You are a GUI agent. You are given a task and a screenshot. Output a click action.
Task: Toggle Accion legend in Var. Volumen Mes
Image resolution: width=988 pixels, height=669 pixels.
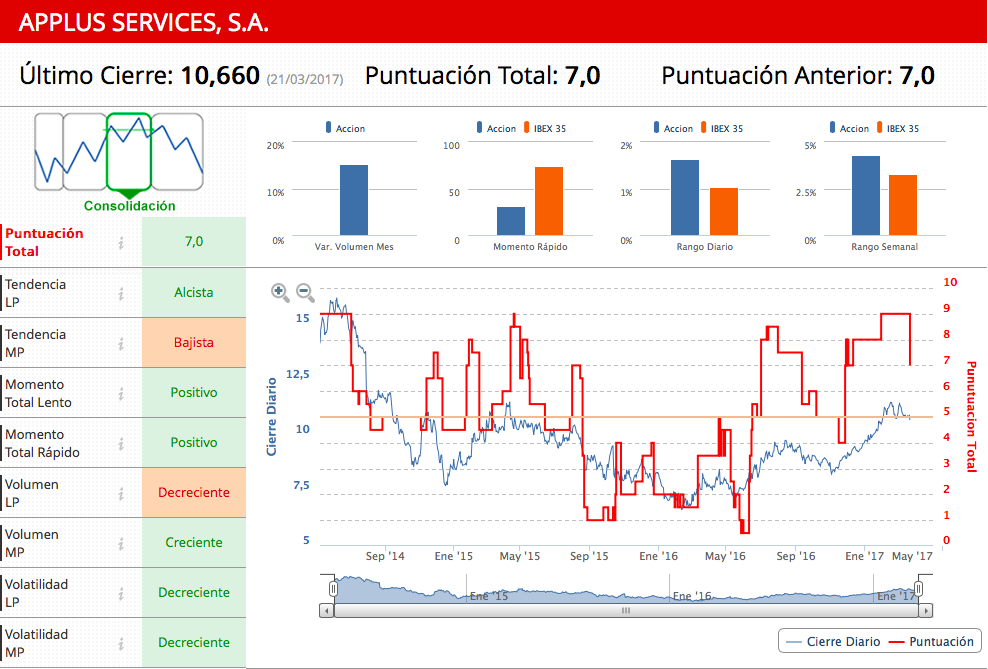345,128
